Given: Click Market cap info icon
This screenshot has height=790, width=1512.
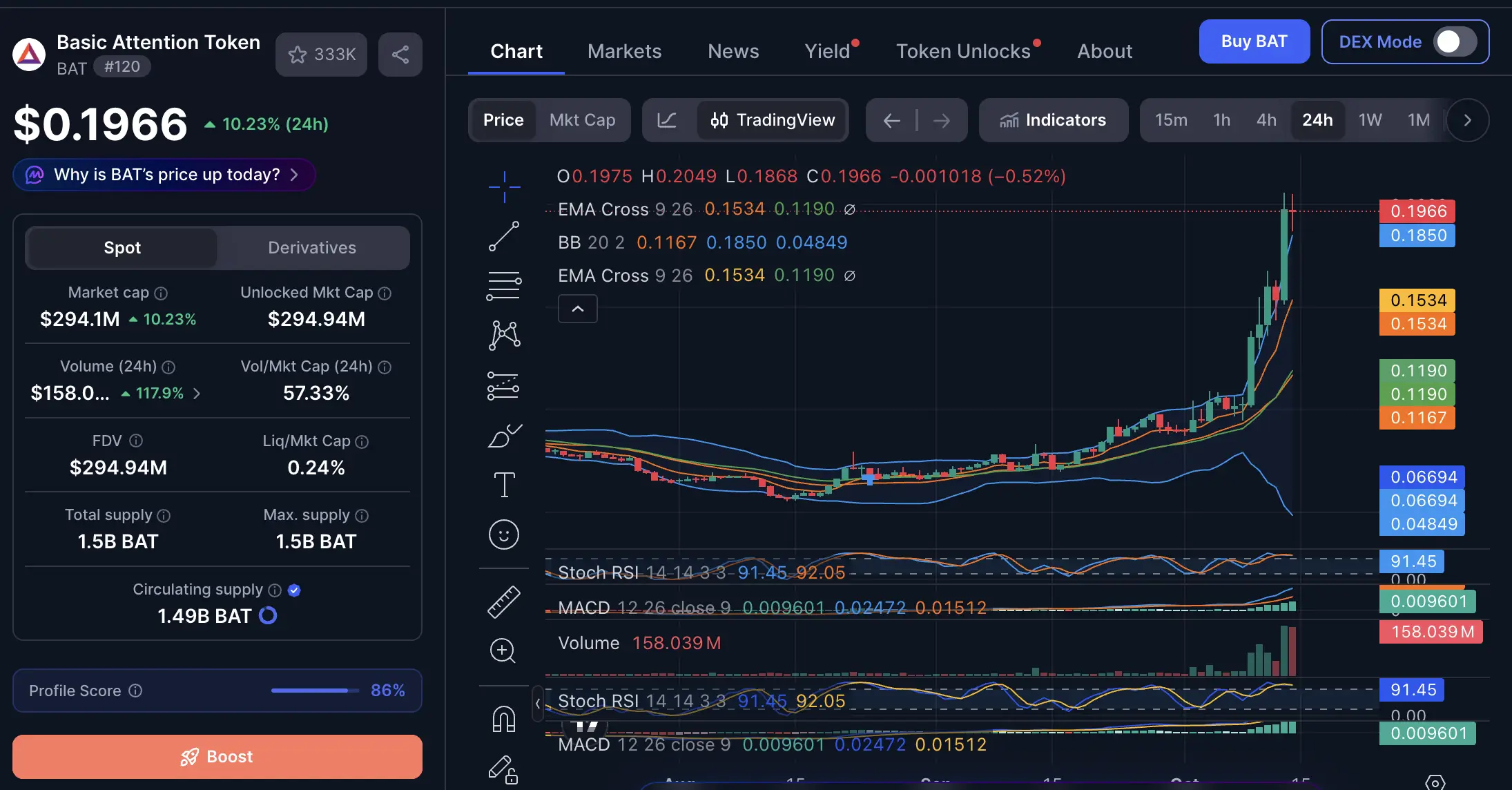Looking at the screenshot, I should click(x=161, y=293).
